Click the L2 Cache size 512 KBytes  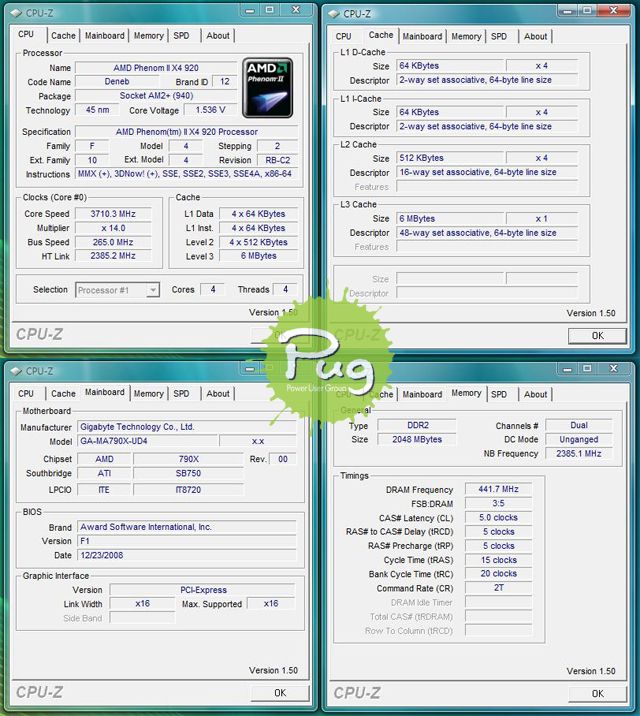(450, 158)
